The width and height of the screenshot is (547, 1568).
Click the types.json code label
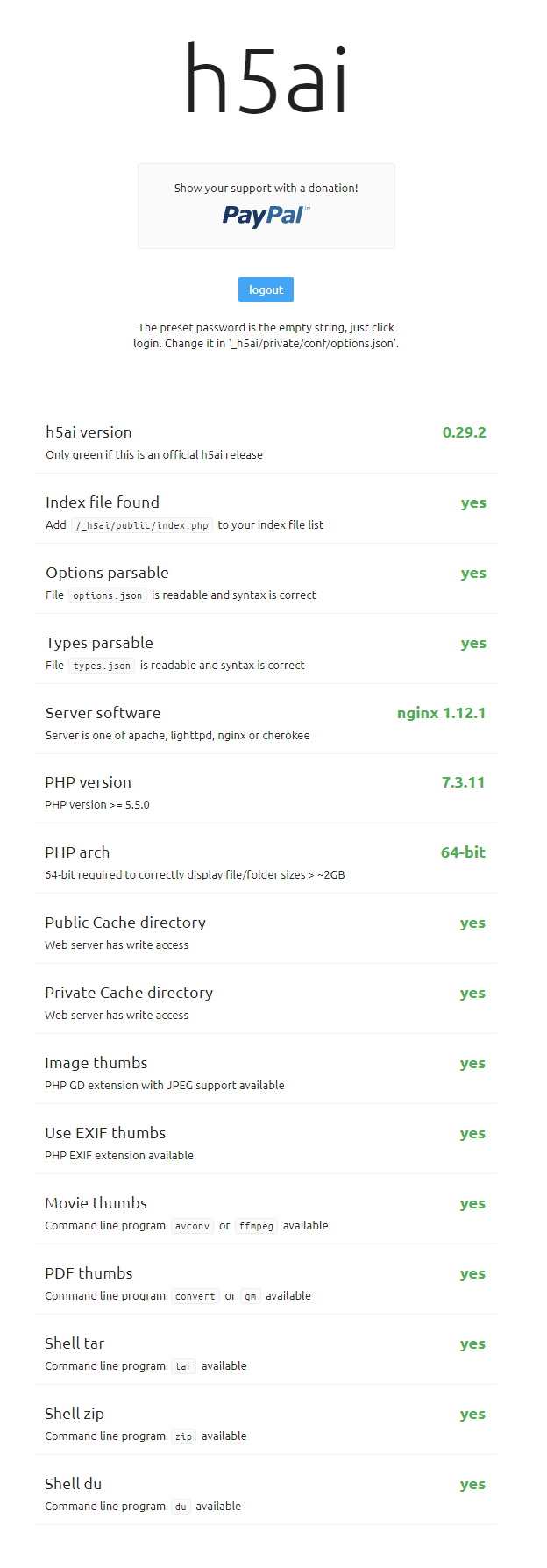coord(102,666)
